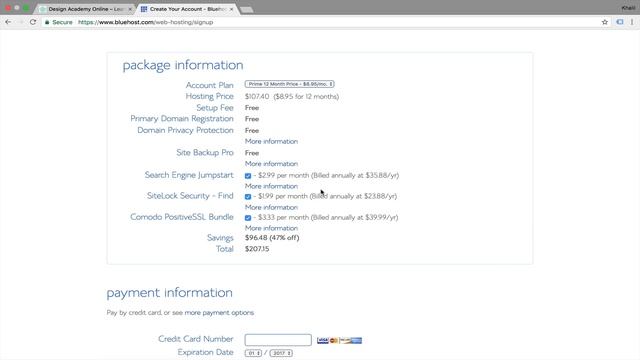
Task: Close the Design Academy Online tab
Action: click(x=130, y=9)
